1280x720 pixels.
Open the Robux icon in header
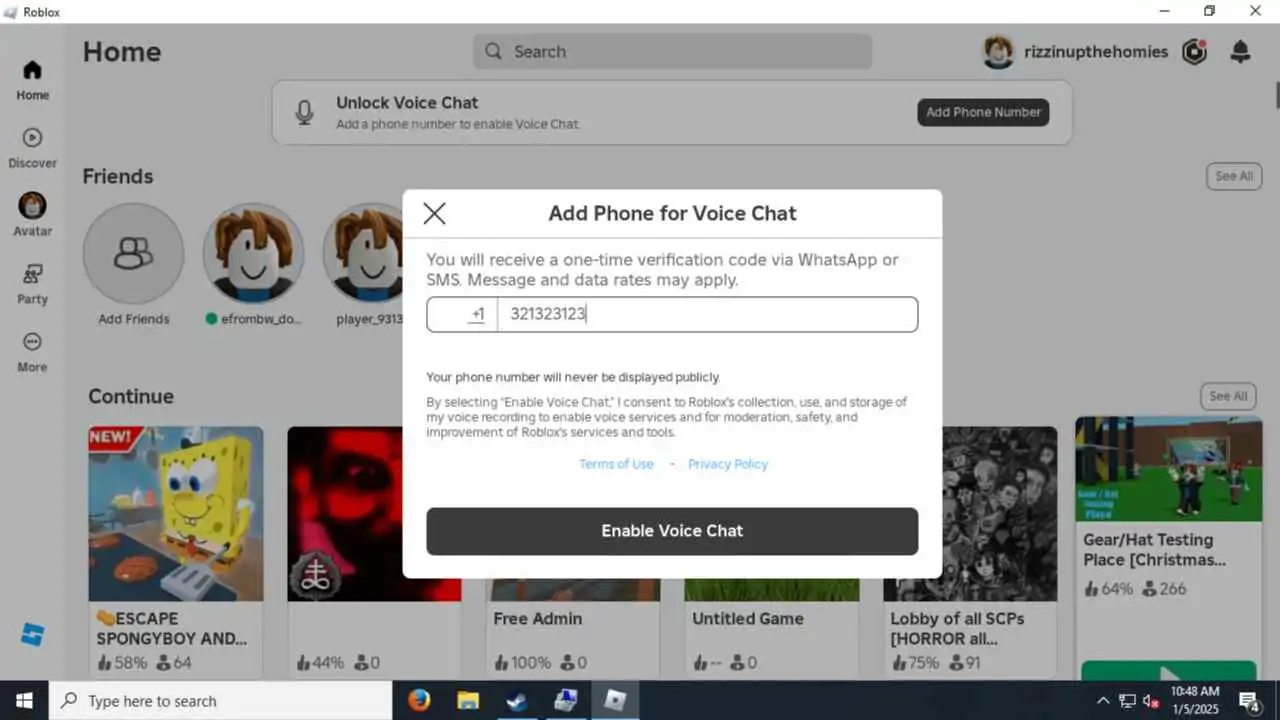1194,52
